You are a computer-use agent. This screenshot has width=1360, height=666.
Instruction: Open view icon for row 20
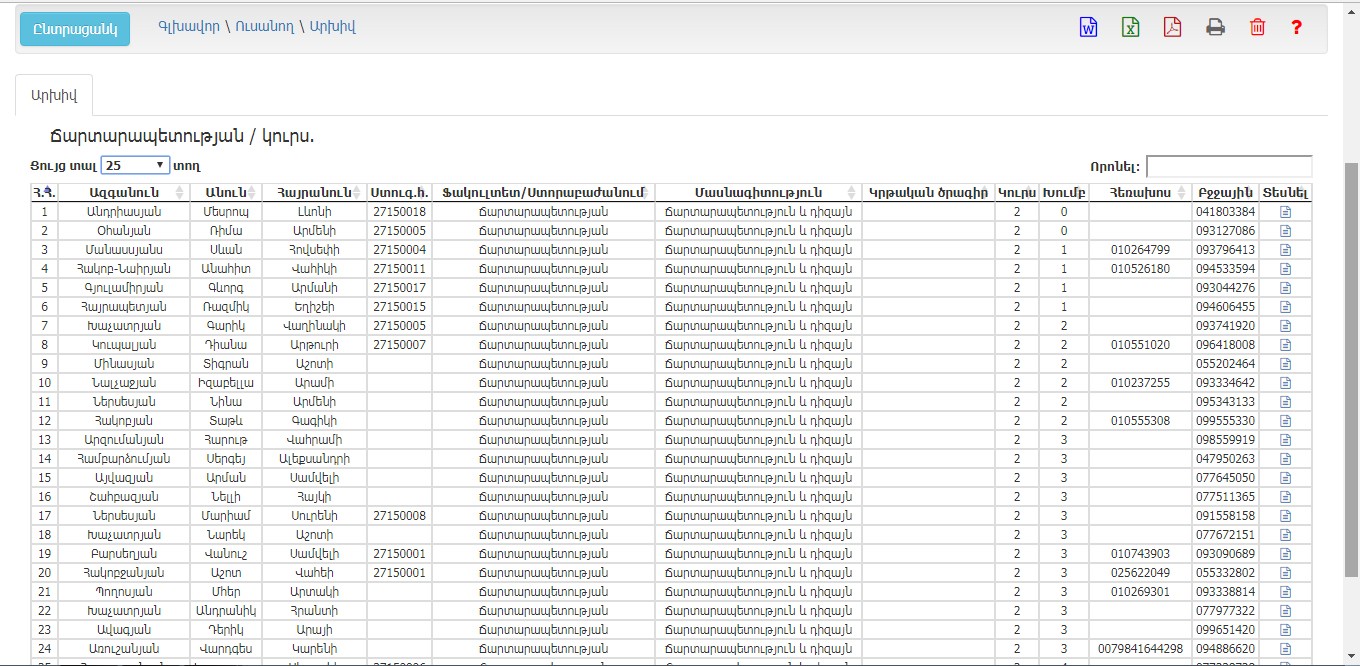pyautogui.click(x=1286, y=573)
